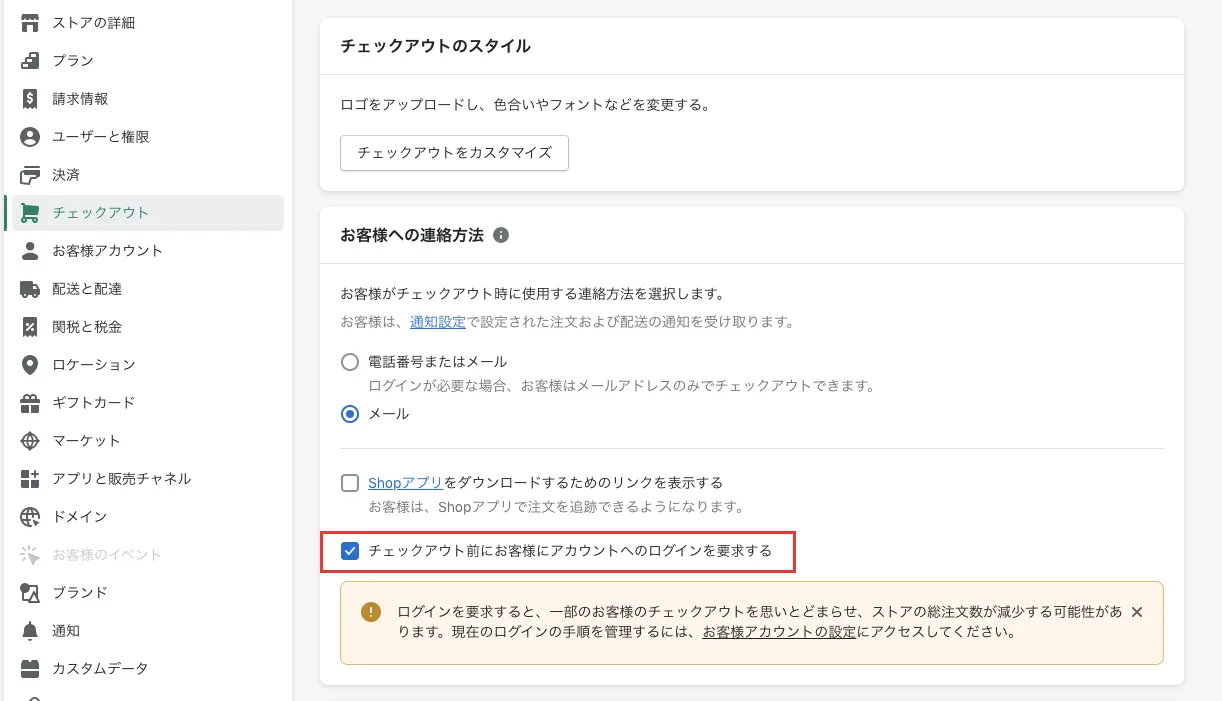The height and width of the screenshot is (701, 1222).
Task: Click the domains globe icon
Action: pos(30,517)
